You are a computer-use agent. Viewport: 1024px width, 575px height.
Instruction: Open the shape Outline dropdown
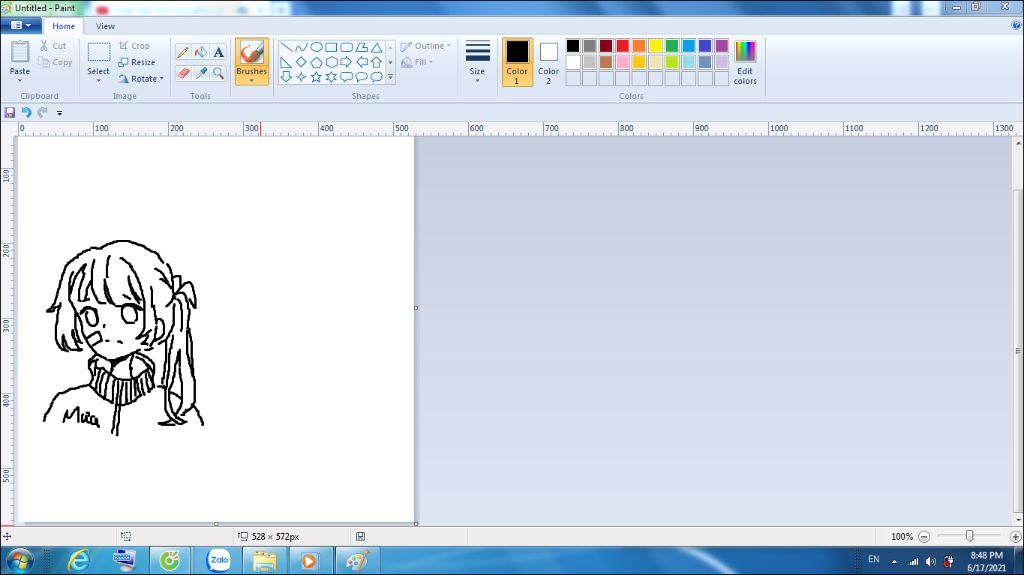coord(426,46)
